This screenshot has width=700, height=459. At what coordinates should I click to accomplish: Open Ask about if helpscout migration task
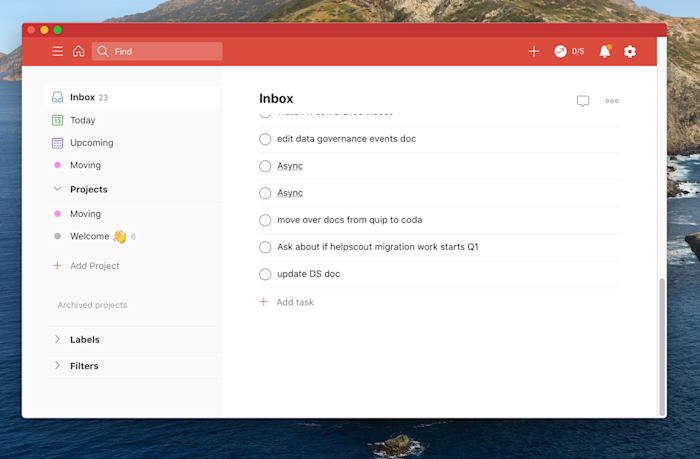coord(378,247)
